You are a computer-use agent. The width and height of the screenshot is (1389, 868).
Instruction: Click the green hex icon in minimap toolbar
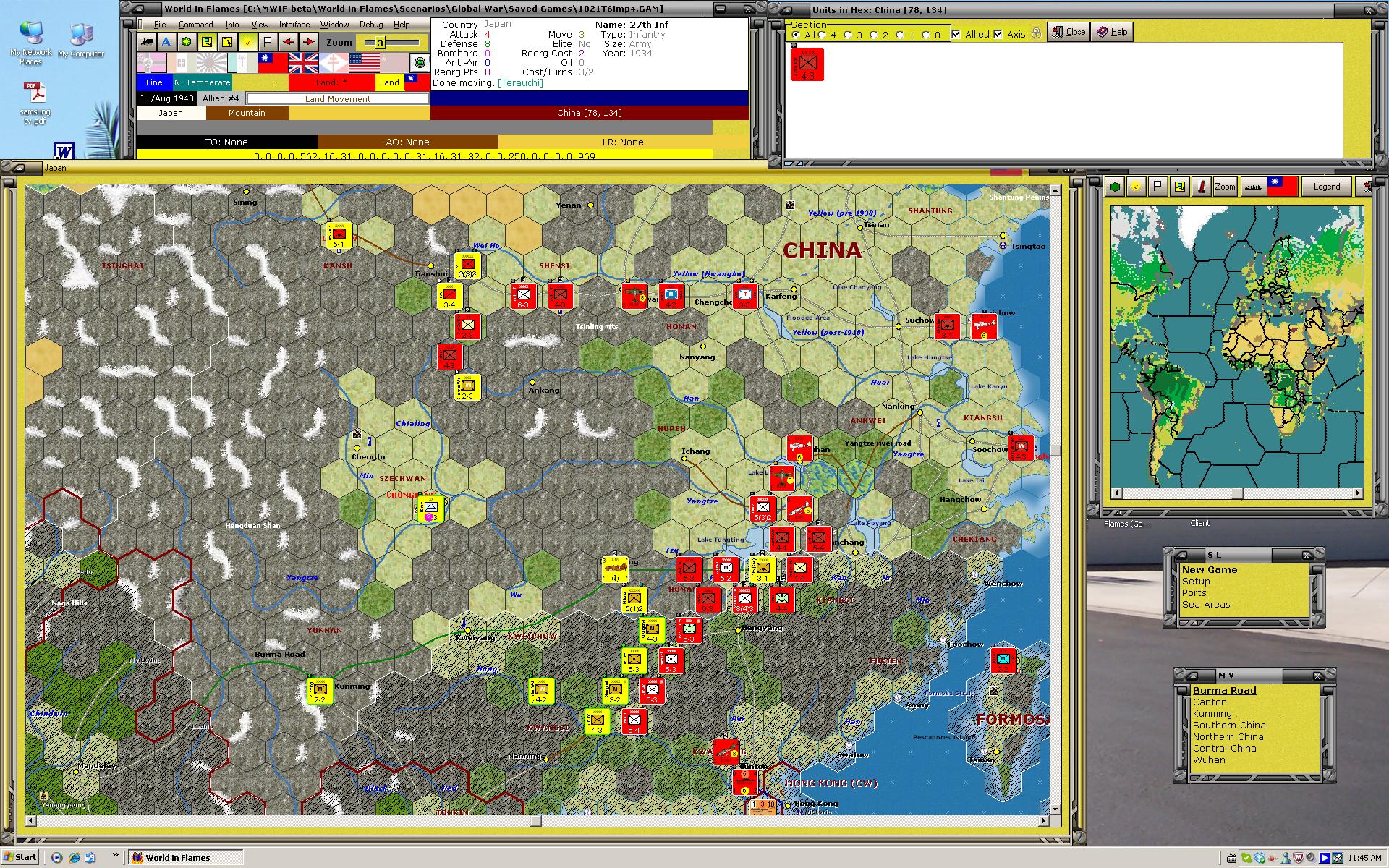(x=1116, y=187)
